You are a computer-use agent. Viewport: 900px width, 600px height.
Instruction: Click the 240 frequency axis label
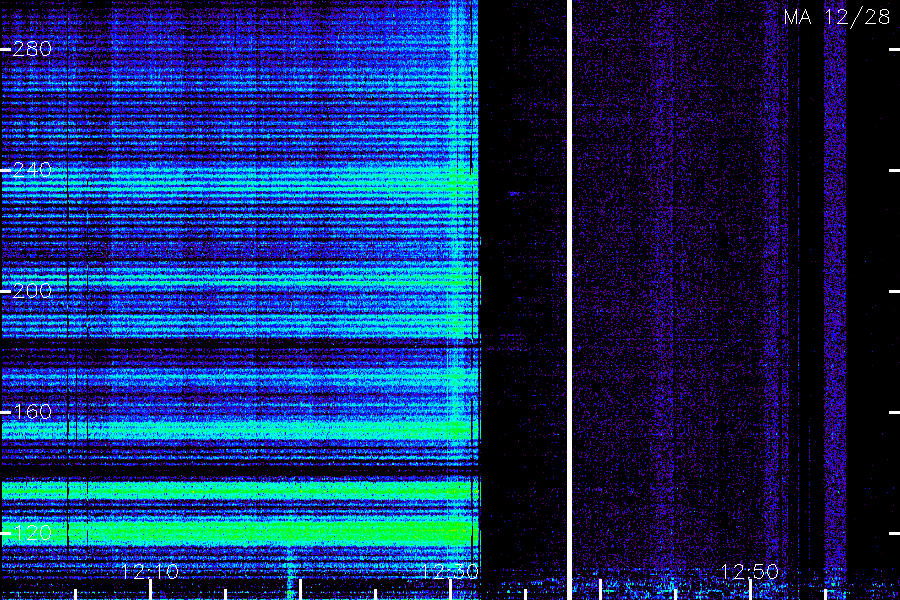[x=32, y=170]
